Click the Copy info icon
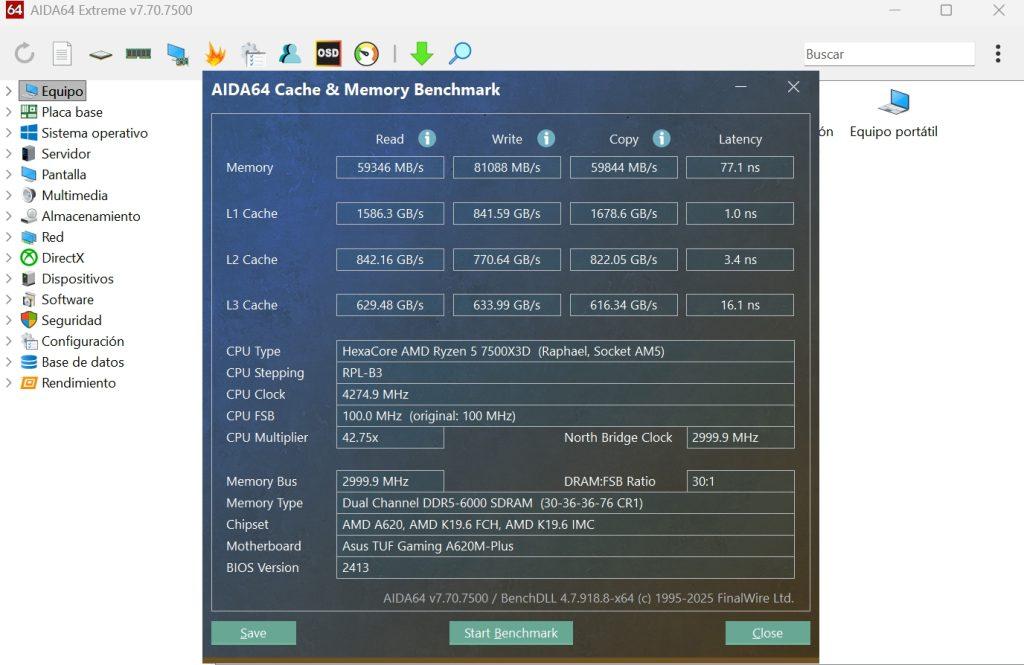1024x665 pixels. (662, 138)
